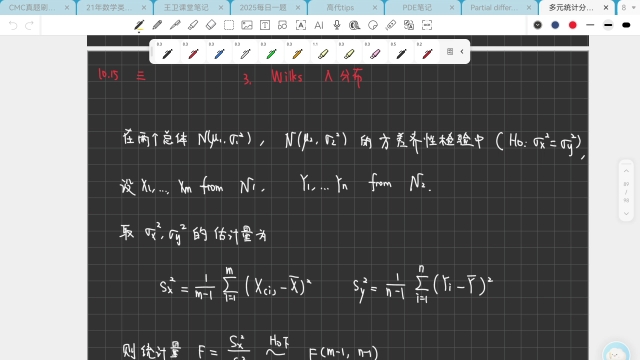This screenshot has width=640, height=360.
Task: Pick the orange pen preset
Action: [298, 52]
